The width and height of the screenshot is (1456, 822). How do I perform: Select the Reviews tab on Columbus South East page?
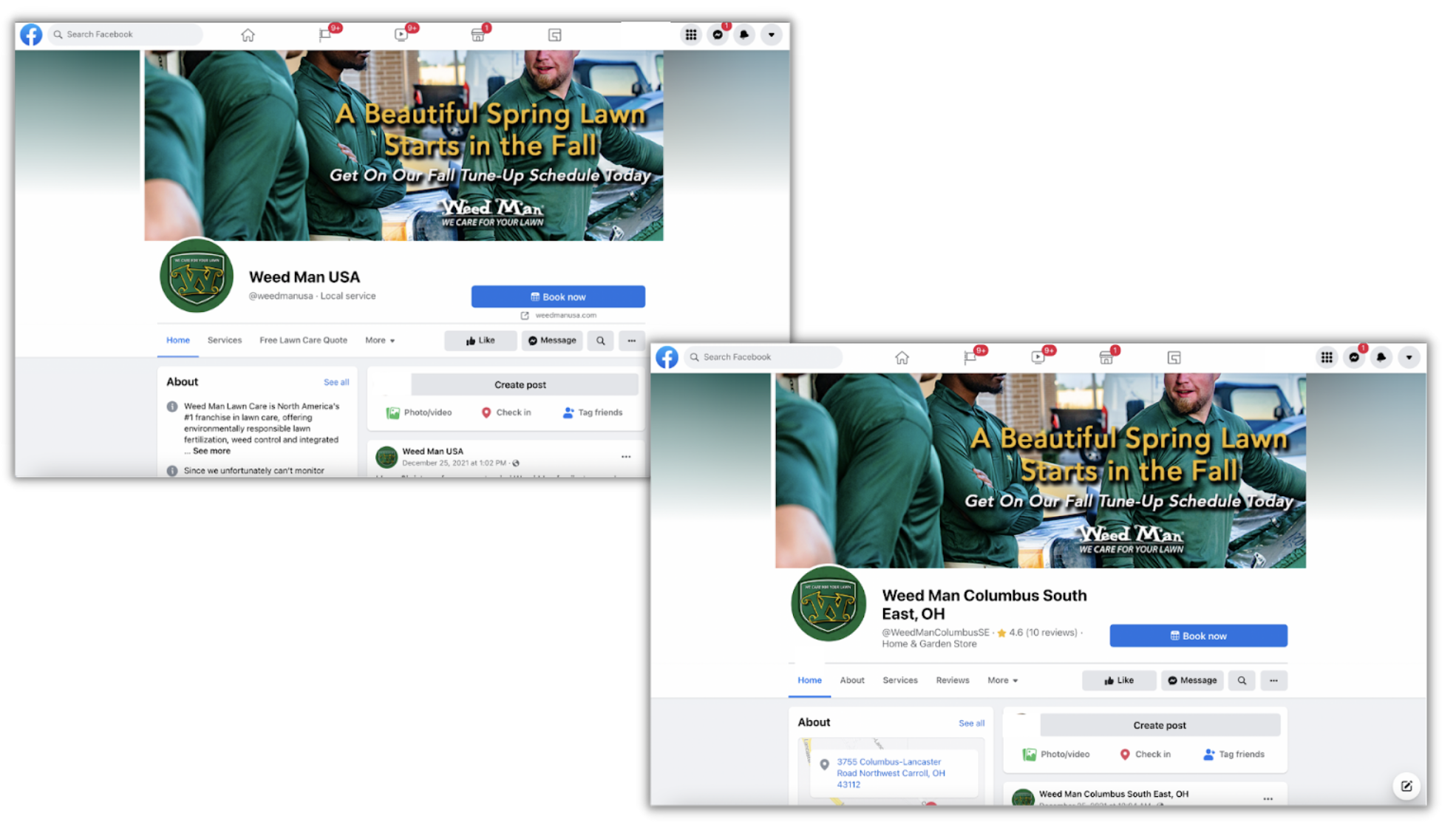tap(951, 680)
